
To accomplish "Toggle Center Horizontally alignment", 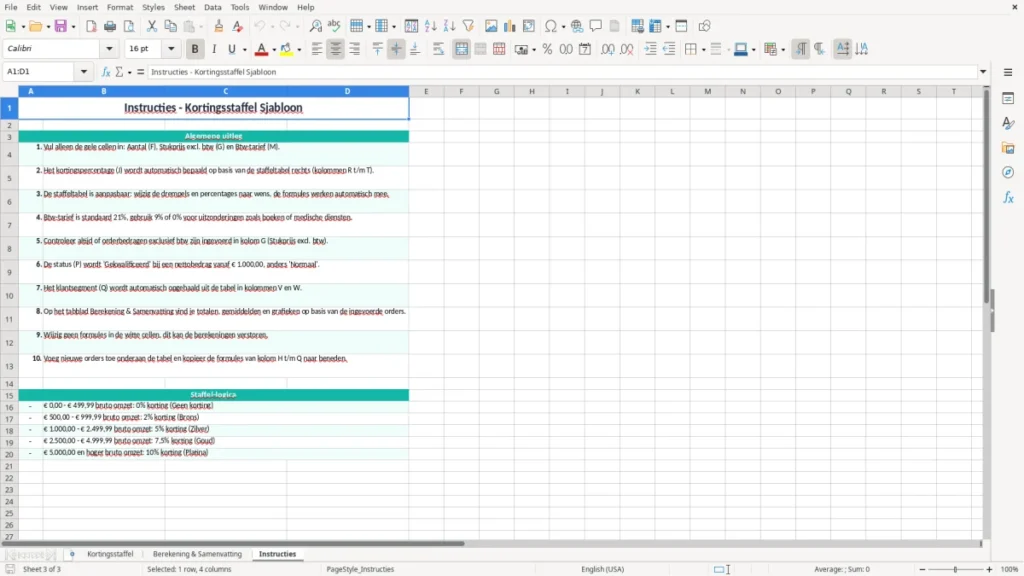I will [x=336, y=49].
